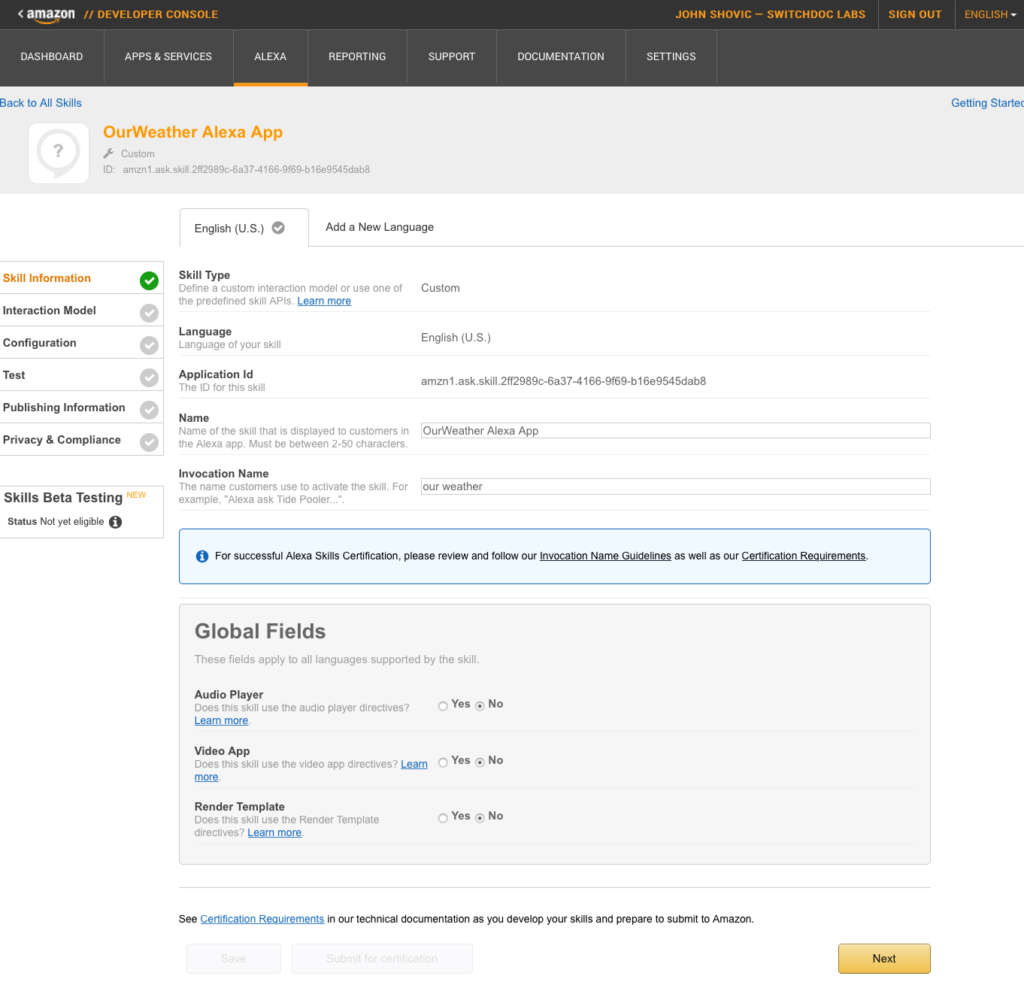The image size is (1024, 991).
Task: Click the Next button
Action: point(884,958)
